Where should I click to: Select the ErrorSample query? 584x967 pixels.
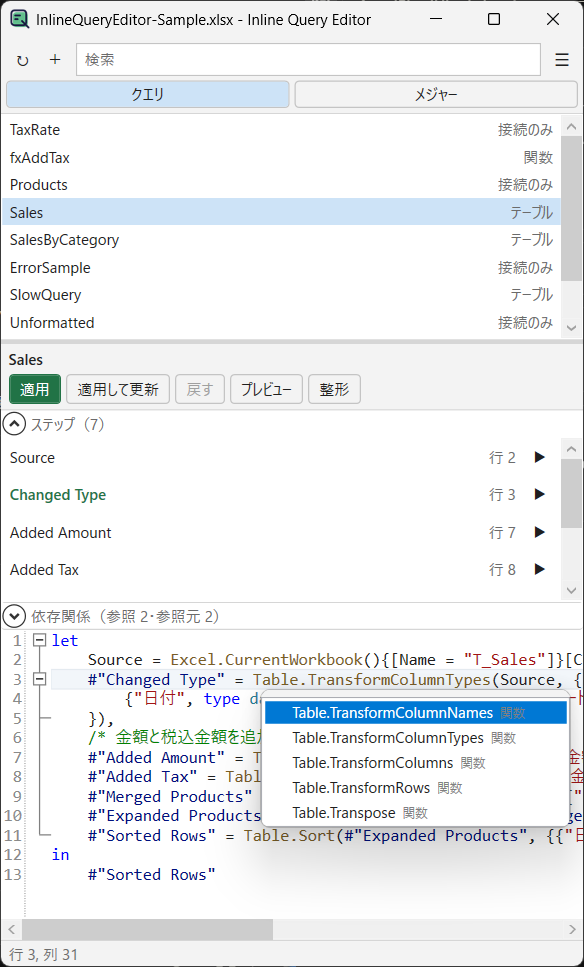[281, 268]
